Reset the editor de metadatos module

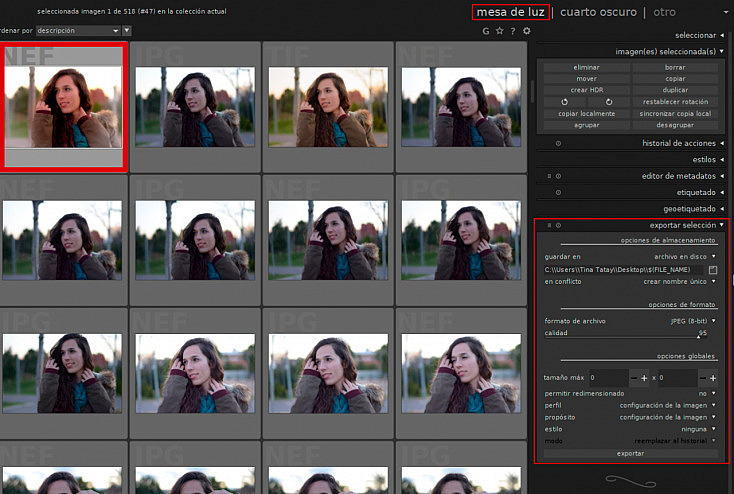[558, 176]
